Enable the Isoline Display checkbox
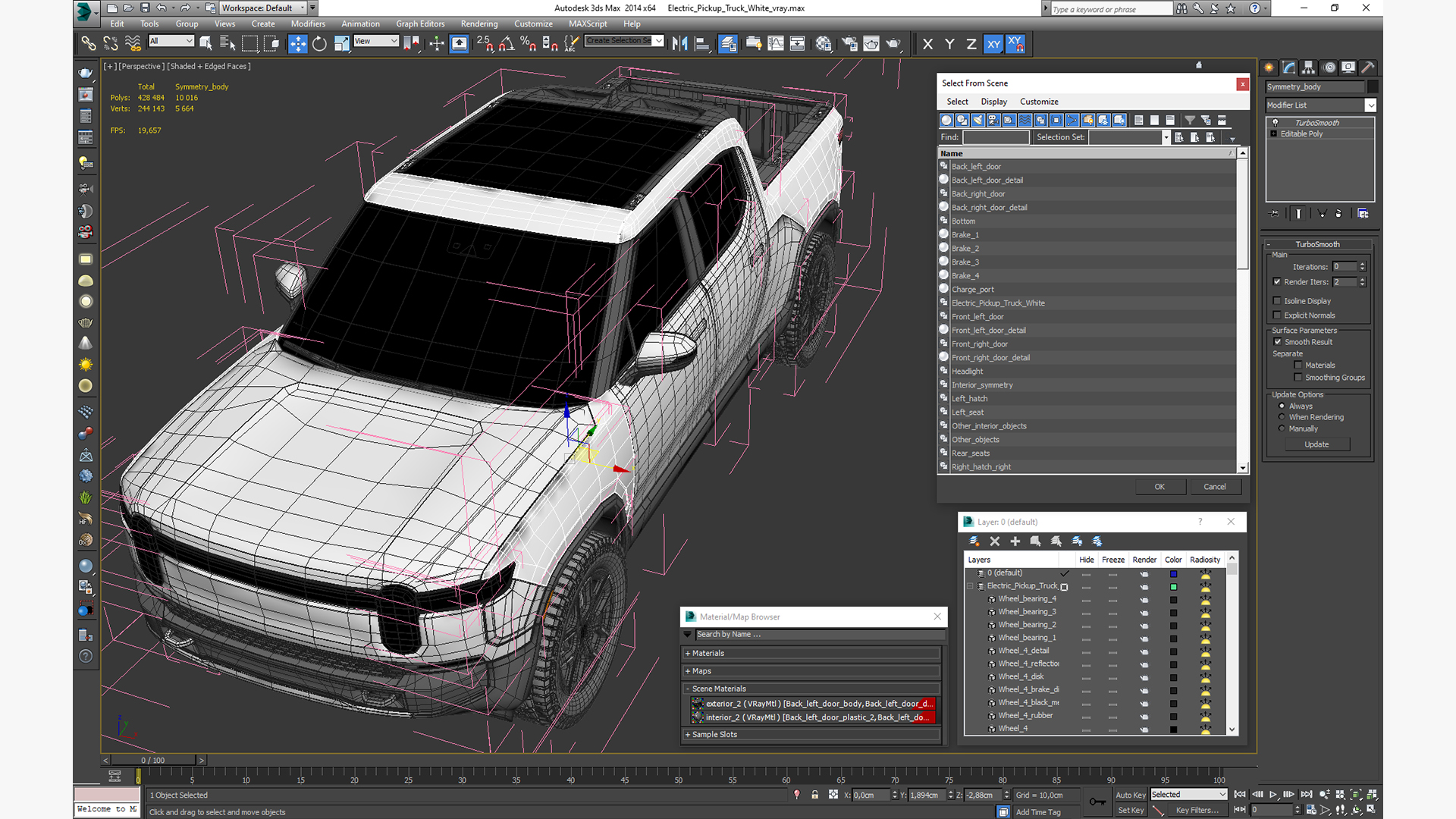Screen dimensions: 1456x819 (1277, 301)
